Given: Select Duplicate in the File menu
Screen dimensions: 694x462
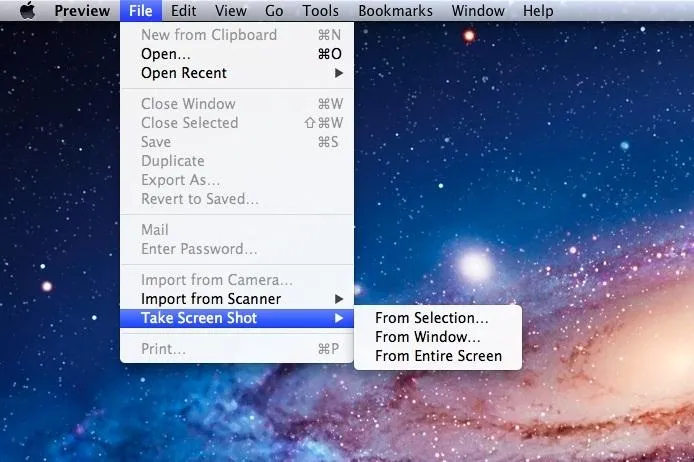Looking at the screenshot, I should (x=237, y=161).
